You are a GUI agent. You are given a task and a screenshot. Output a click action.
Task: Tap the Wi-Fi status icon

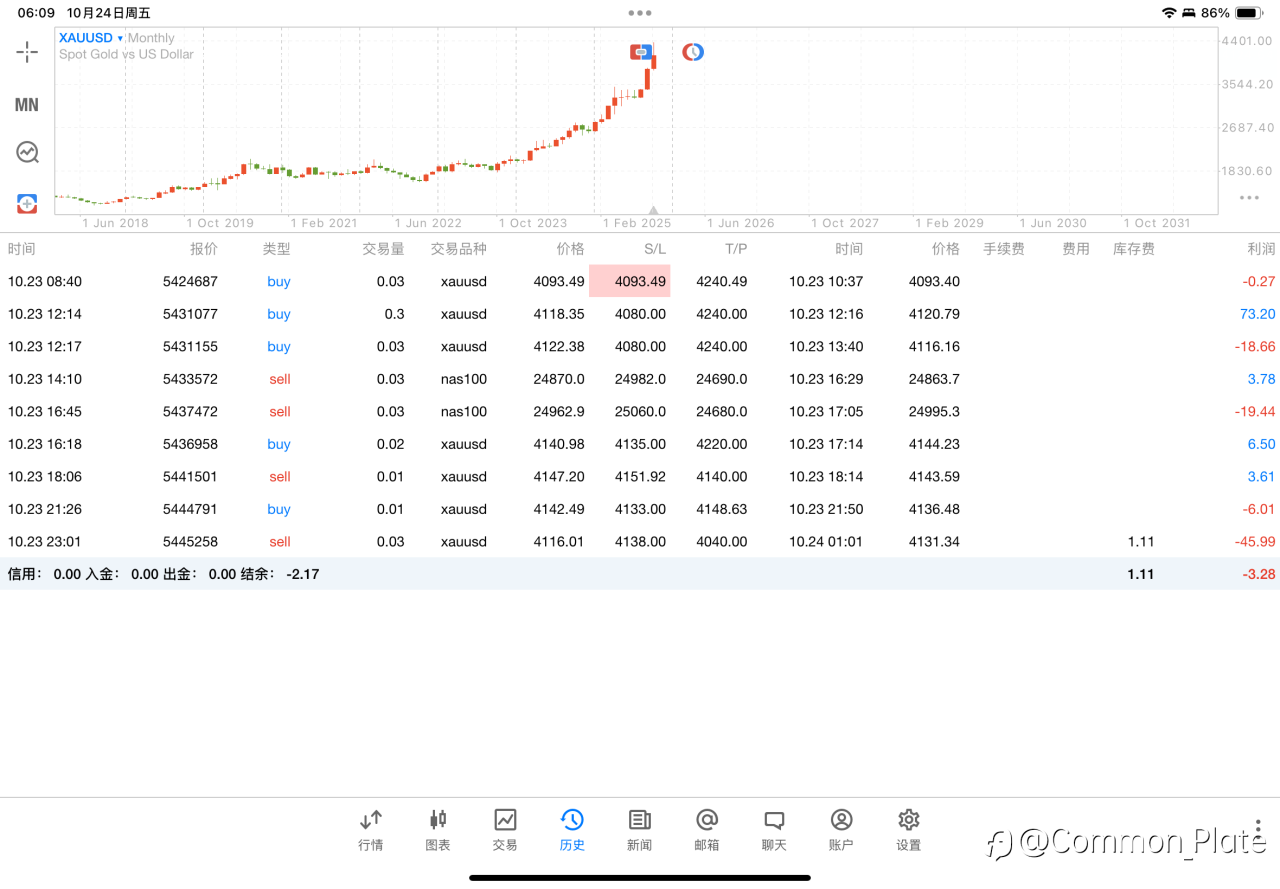pos(1169,13)
